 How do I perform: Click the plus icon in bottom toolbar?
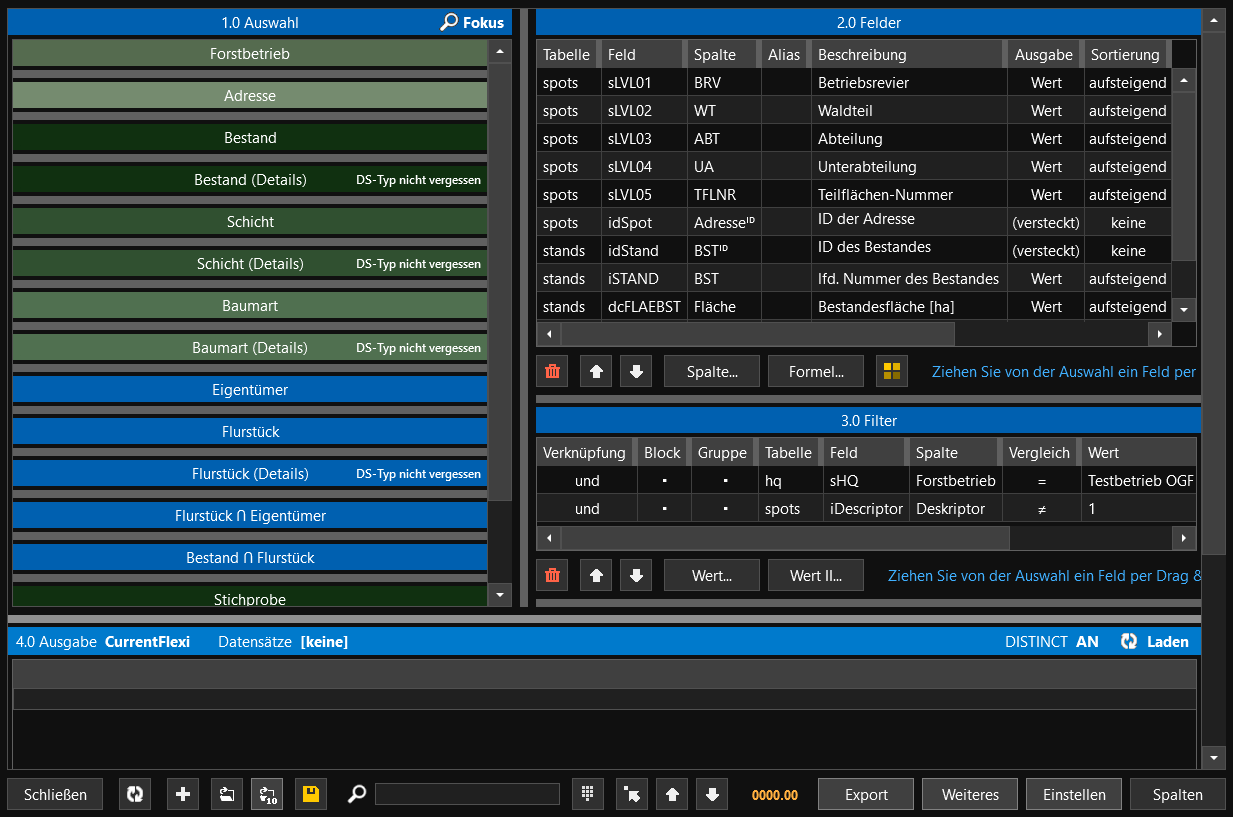tap(183, 794)
